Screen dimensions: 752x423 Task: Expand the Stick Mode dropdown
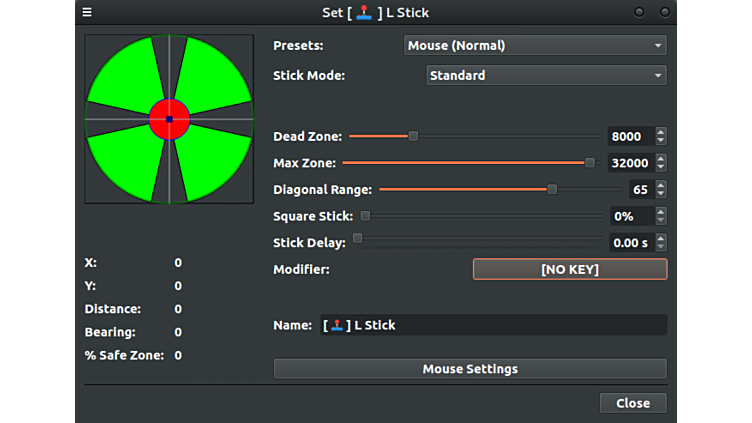(x=546, y=75)
